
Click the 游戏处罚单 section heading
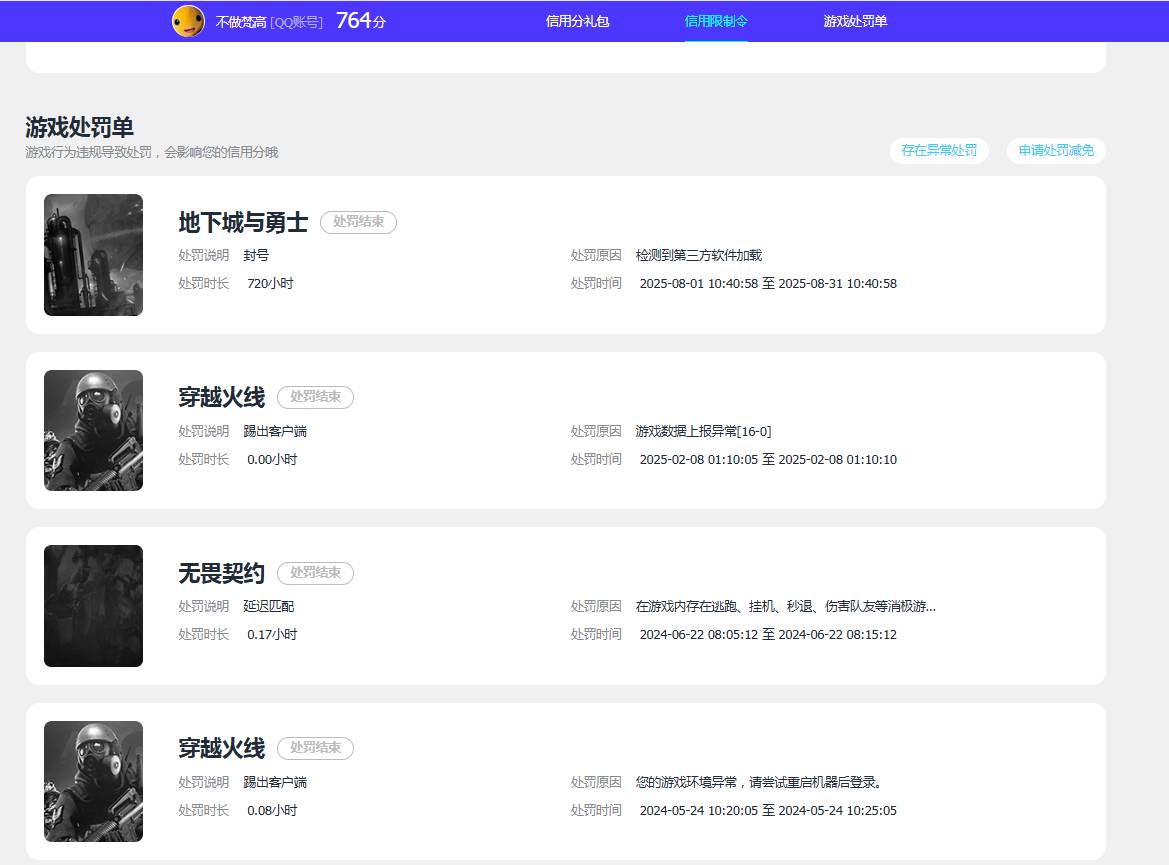point(80,127)
